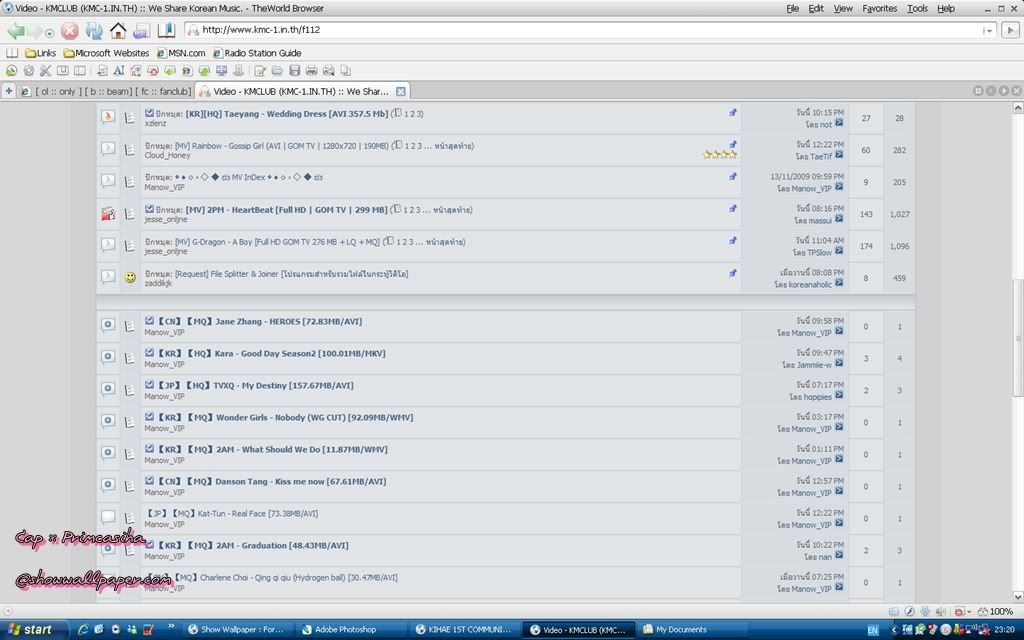1024x640 pixels.
Task: Click the scissors icon in the toolbar
Action: point(45,71)
